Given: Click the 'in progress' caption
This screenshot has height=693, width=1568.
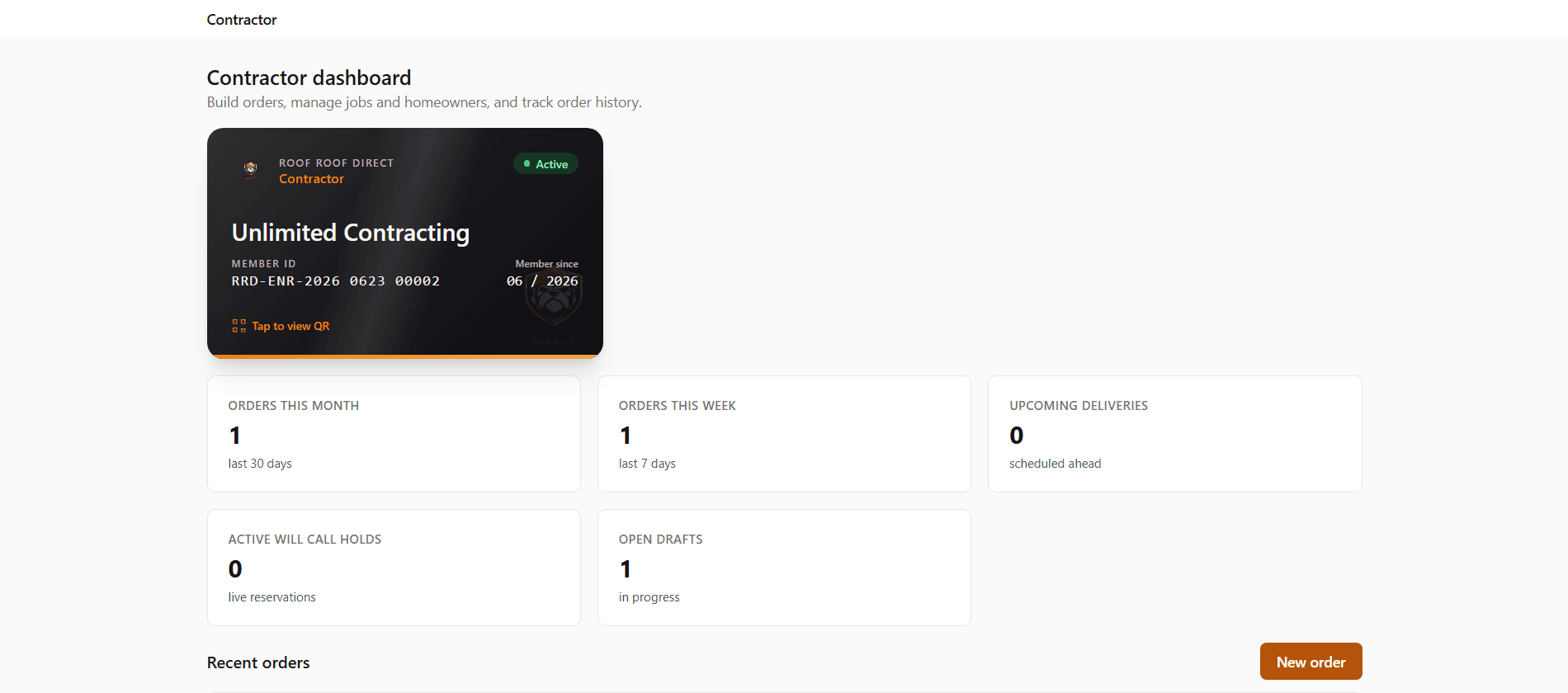Looking at the screenshot, I should (649, 597).
